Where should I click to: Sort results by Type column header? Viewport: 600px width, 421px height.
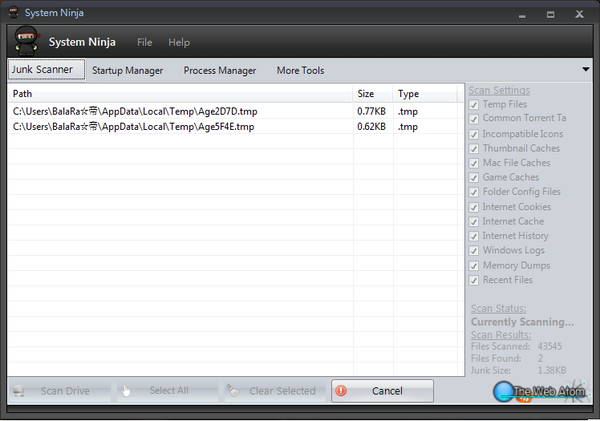(425, 94)
